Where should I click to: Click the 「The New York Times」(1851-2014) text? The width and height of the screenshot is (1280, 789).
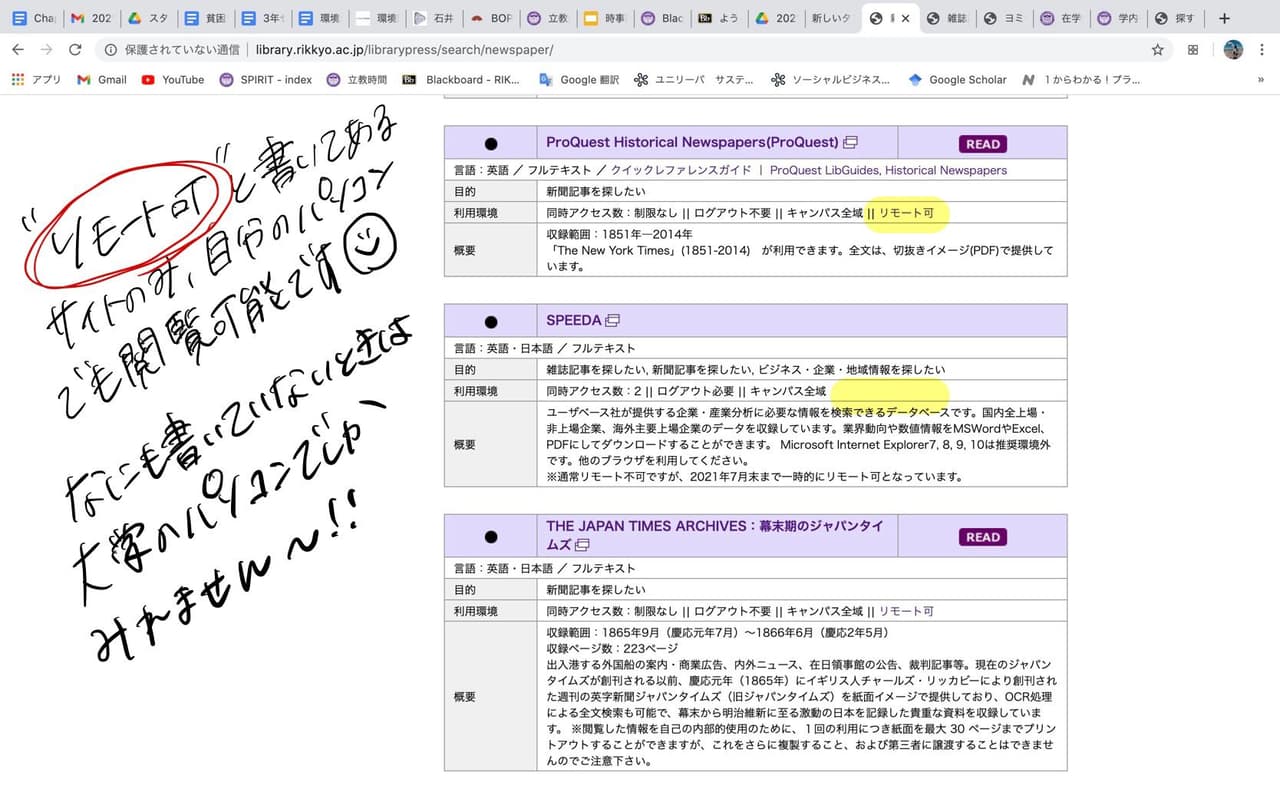tap(649, 251)
